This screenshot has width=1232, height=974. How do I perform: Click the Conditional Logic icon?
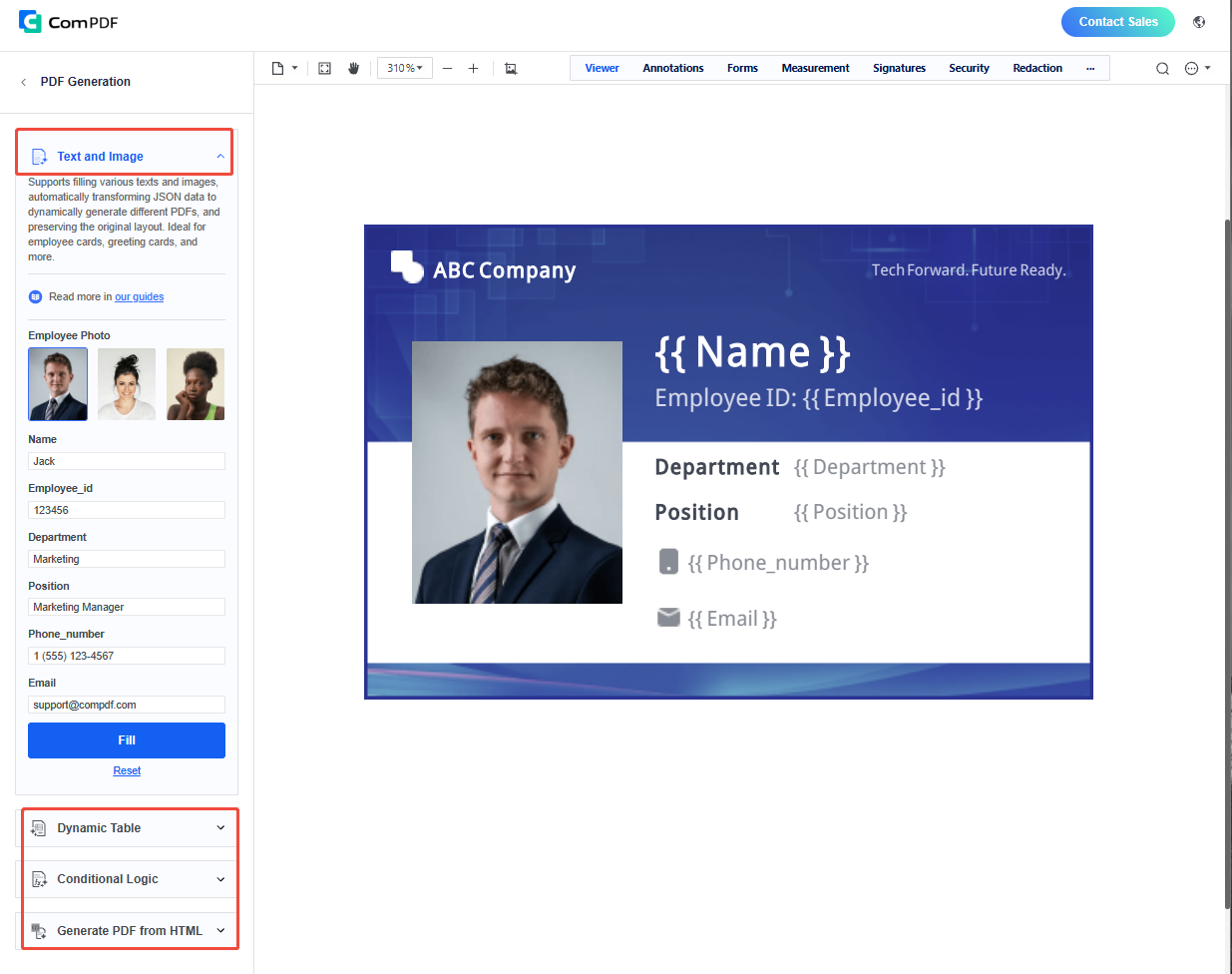pos(39,879)
